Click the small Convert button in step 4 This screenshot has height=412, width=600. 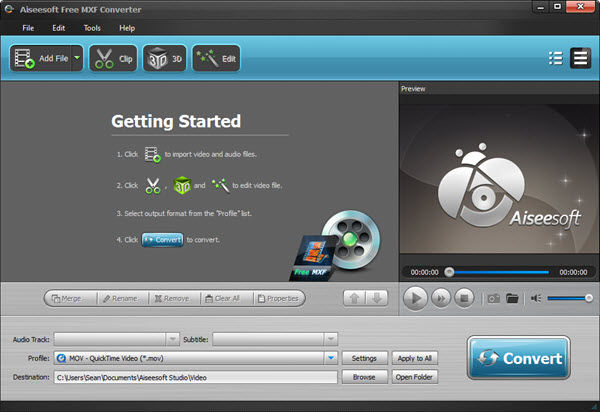[163, 240]
